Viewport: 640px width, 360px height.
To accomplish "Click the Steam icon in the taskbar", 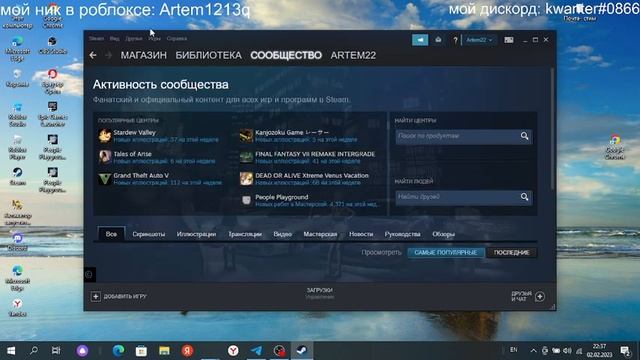I will tap(302, 350).
